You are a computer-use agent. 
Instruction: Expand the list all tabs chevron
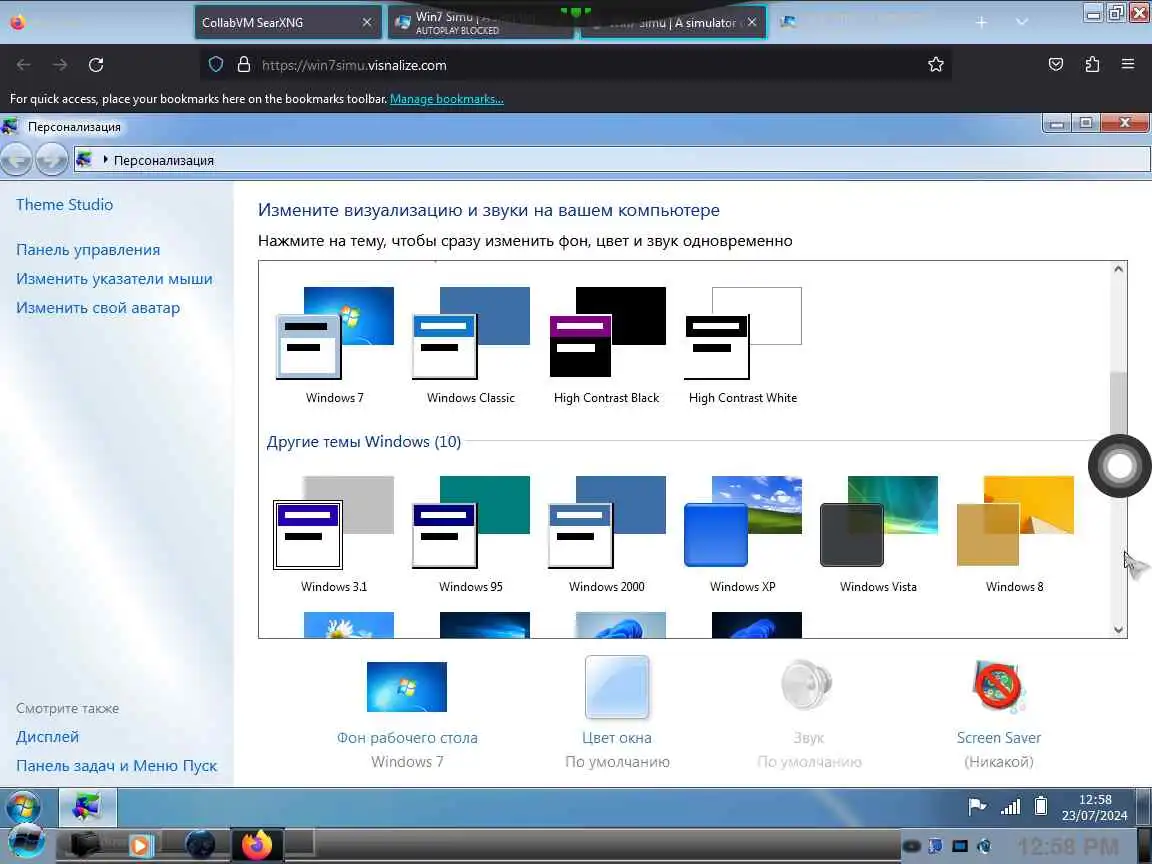click(x=1021, y=22)
